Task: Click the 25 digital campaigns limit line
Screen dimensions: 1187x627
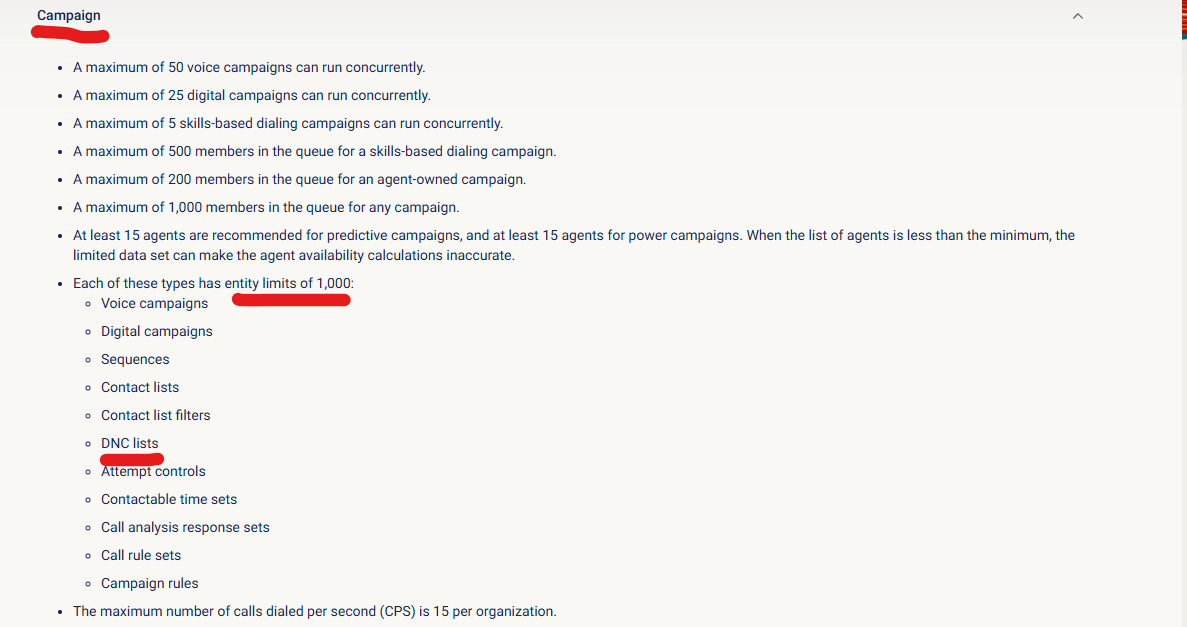Action: (x=252, y=95)
